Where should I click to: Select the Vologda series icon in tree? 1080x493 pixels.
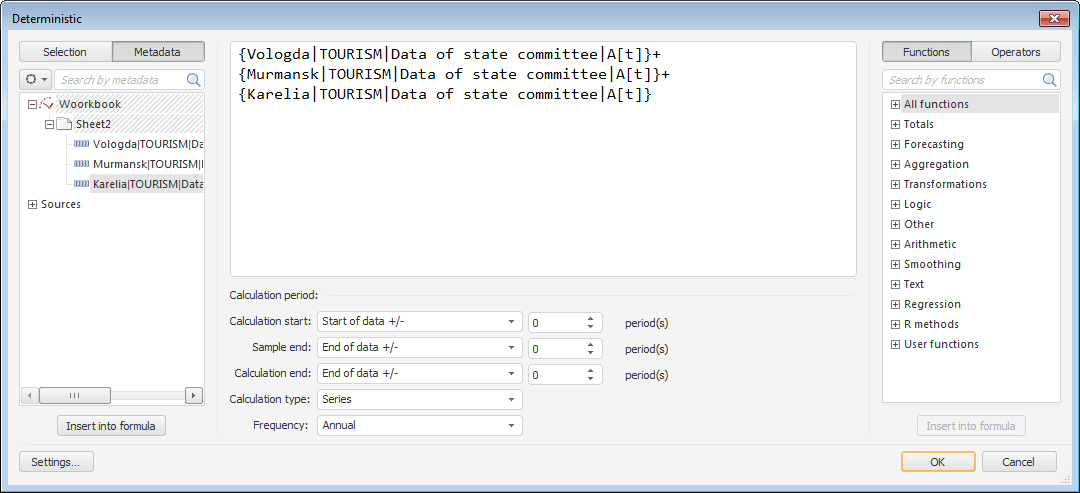(82, 144)
